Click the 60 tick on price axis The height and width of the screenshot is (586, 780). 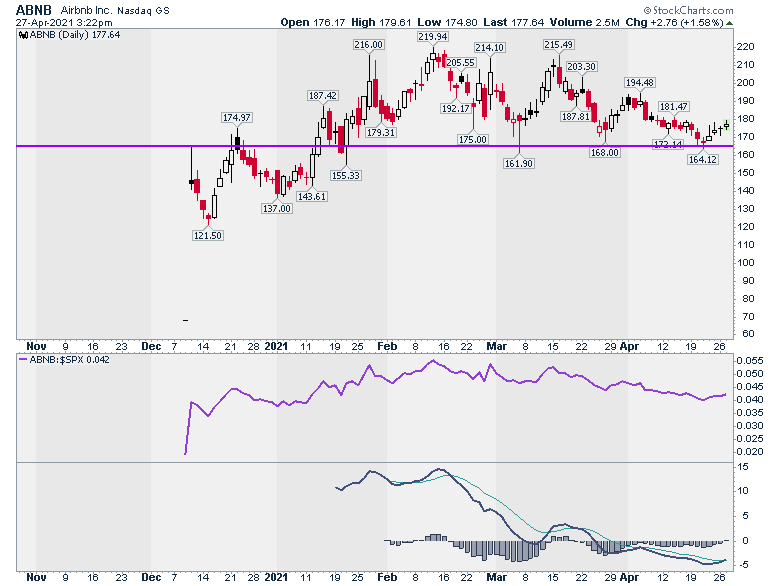tap(748, 334)
